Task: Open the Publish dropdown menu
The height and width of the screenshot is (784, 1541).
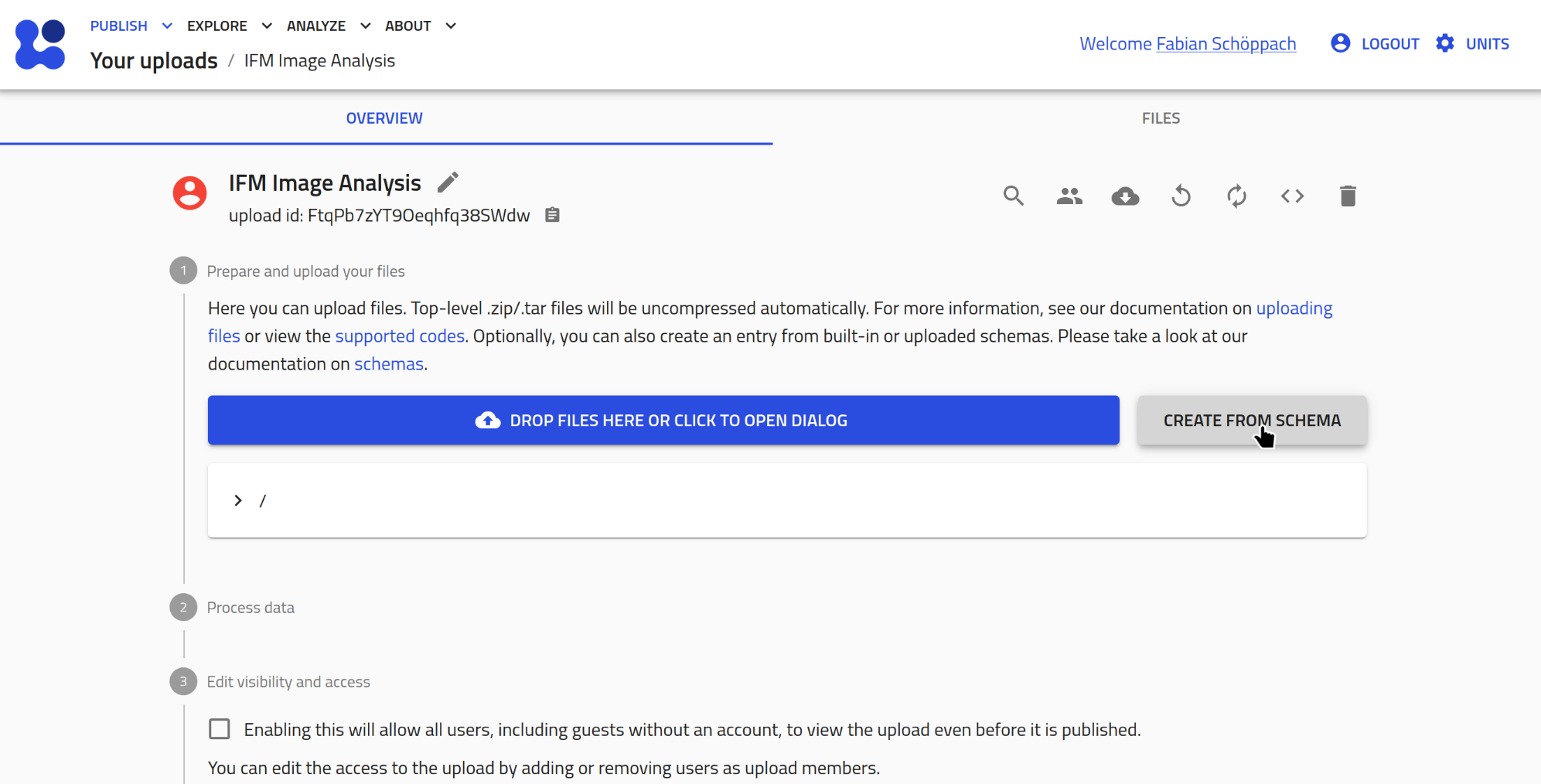Action: [x=131, y=26]
